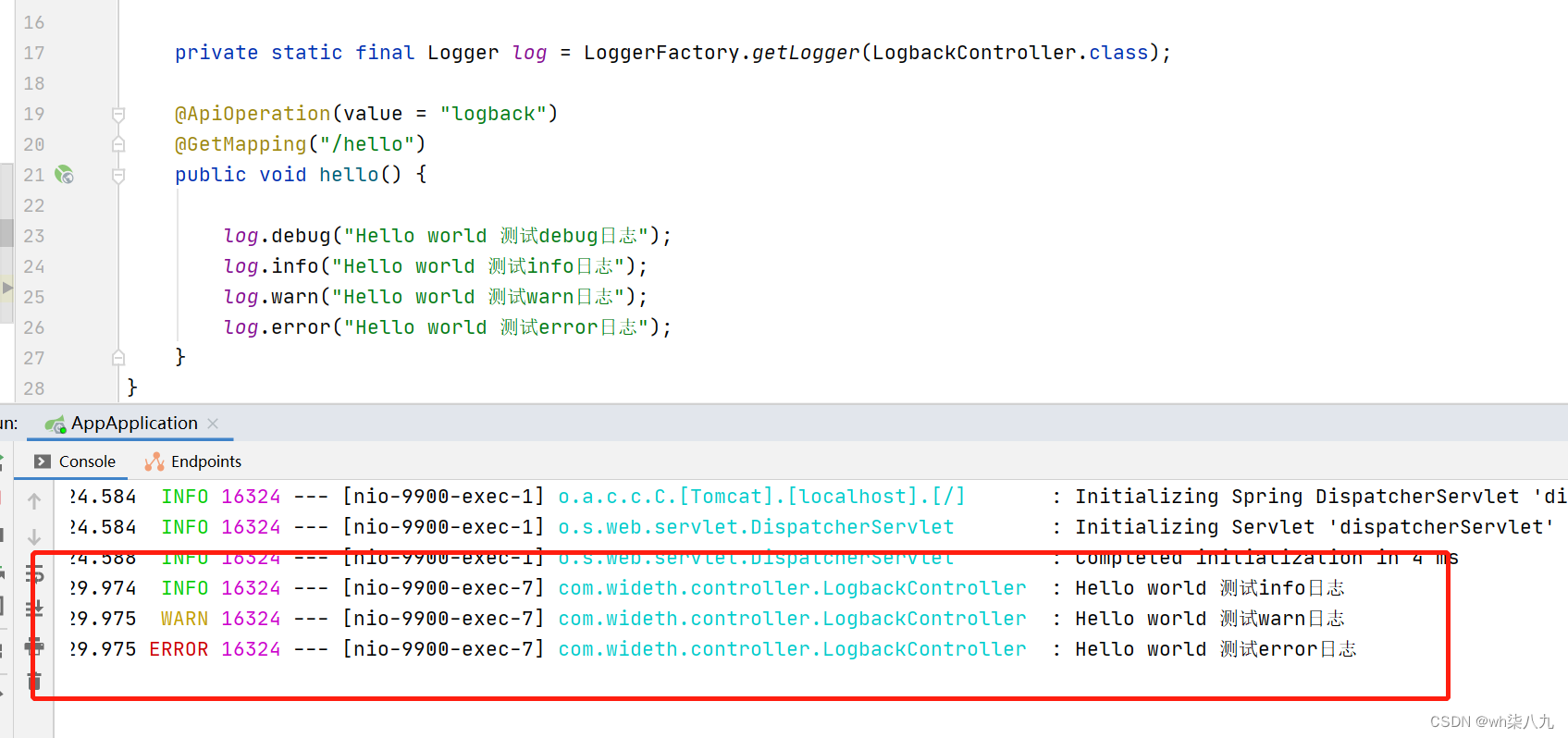Click line number 17 in the gutter
This screenshot has width=1568, height=738.
(x=33, y=53)
